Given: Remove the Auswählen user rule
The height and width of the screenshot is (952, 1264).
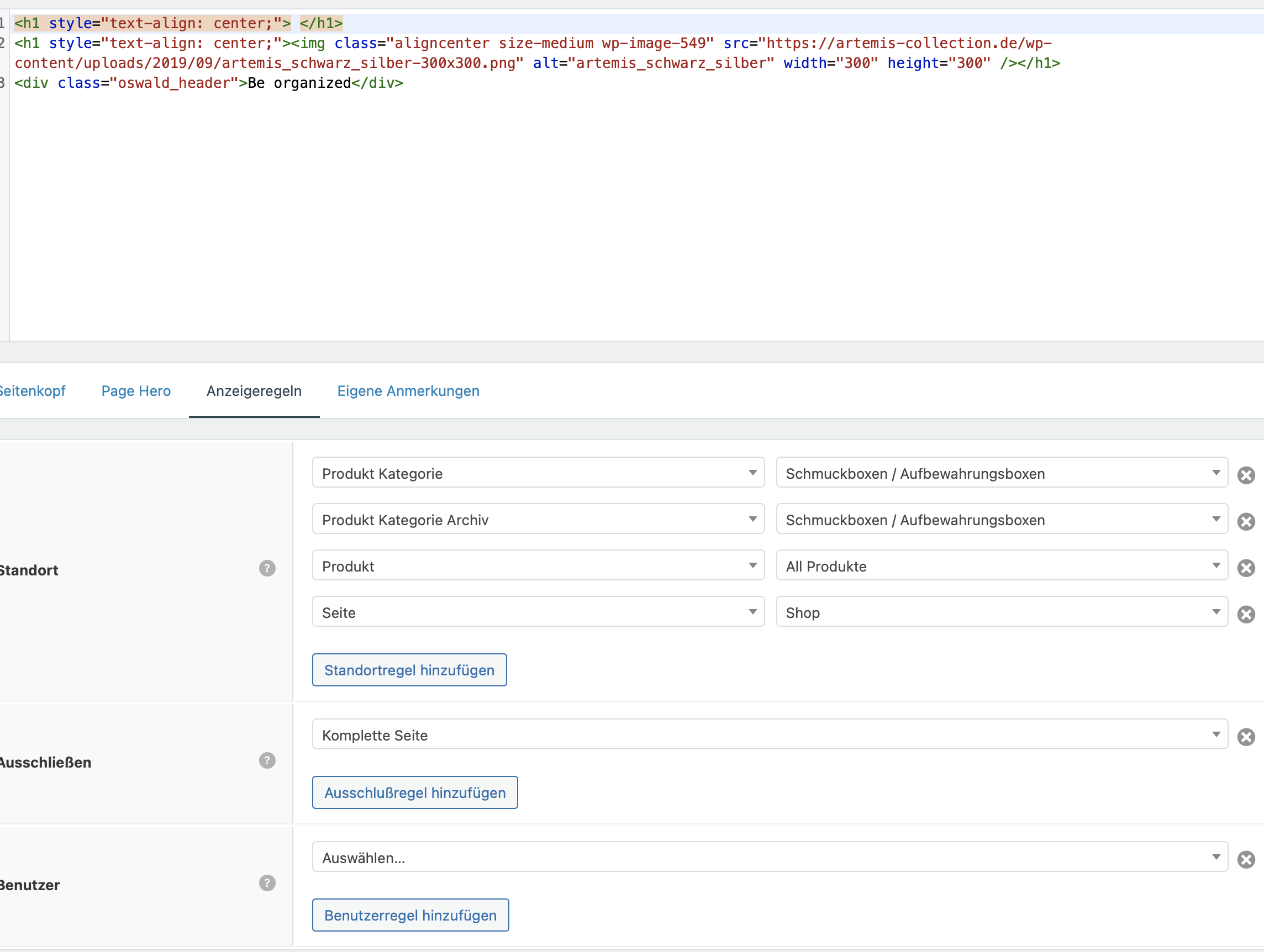Looking at the screenshot, I should coord(1246,859).
